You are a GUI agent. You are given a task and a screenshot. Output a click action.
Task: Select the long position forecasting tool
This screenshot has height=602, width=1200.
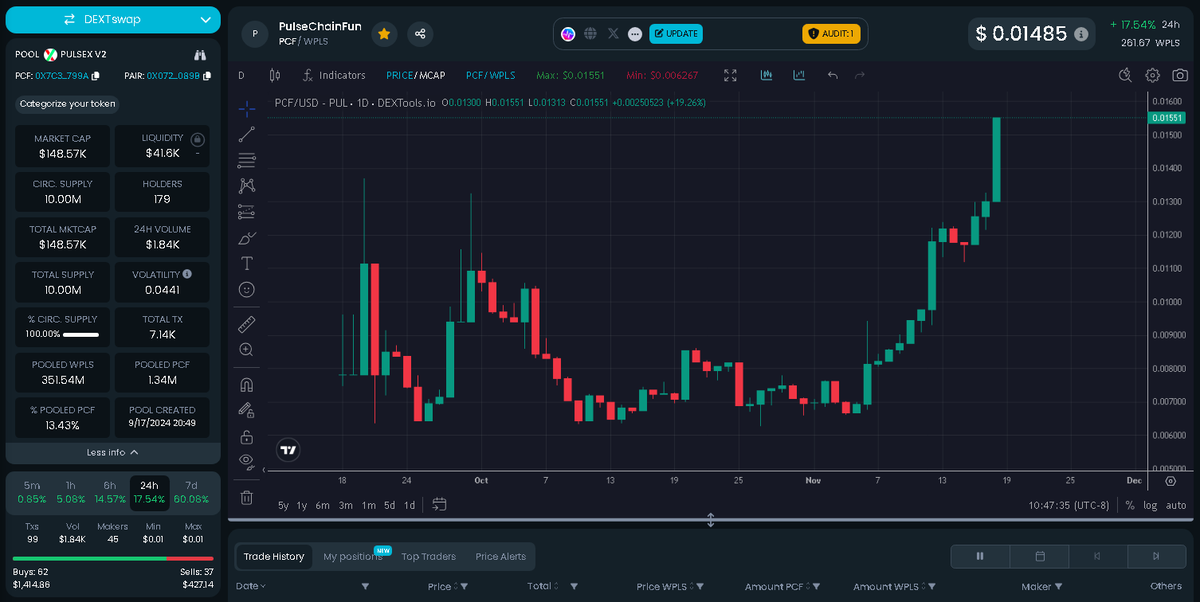coord(247,212)
